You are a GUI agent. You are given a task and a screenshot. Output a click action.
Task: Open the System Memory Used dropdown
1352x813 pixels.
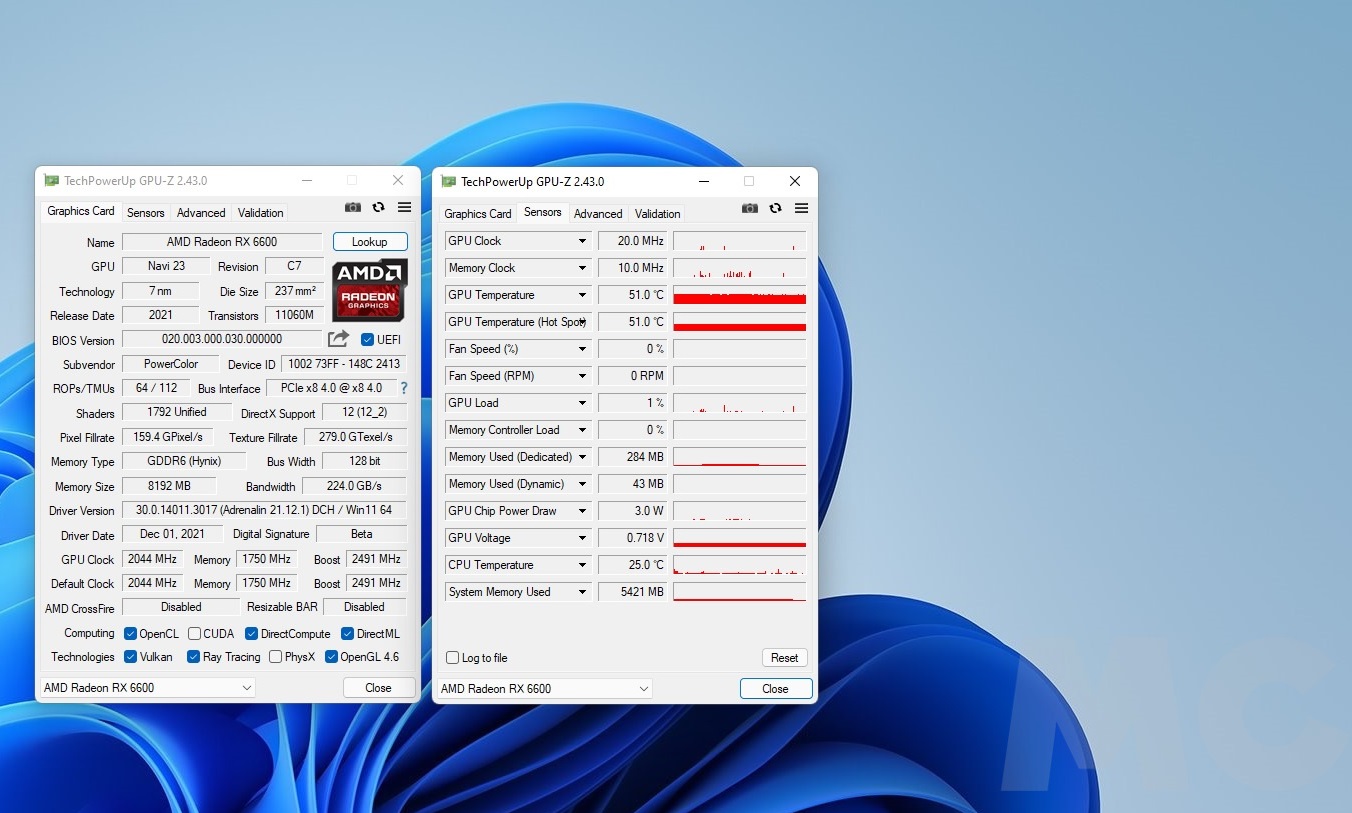click(582, 592)
